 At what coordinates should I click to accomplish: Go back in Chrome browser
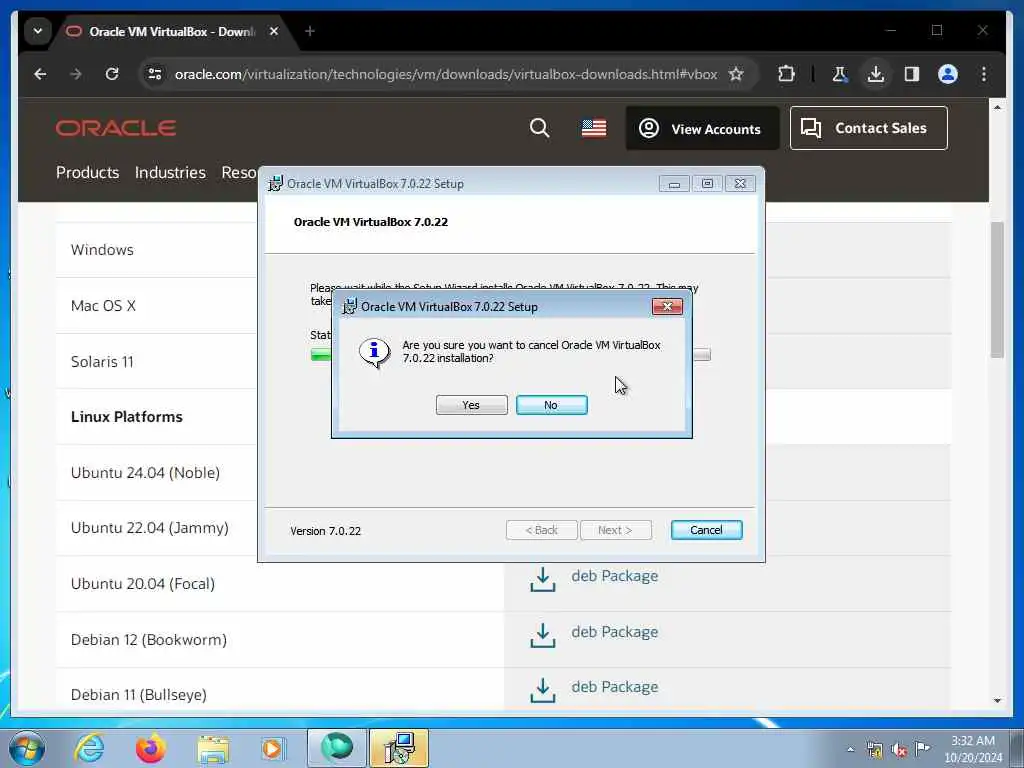[x=40, y=74]
